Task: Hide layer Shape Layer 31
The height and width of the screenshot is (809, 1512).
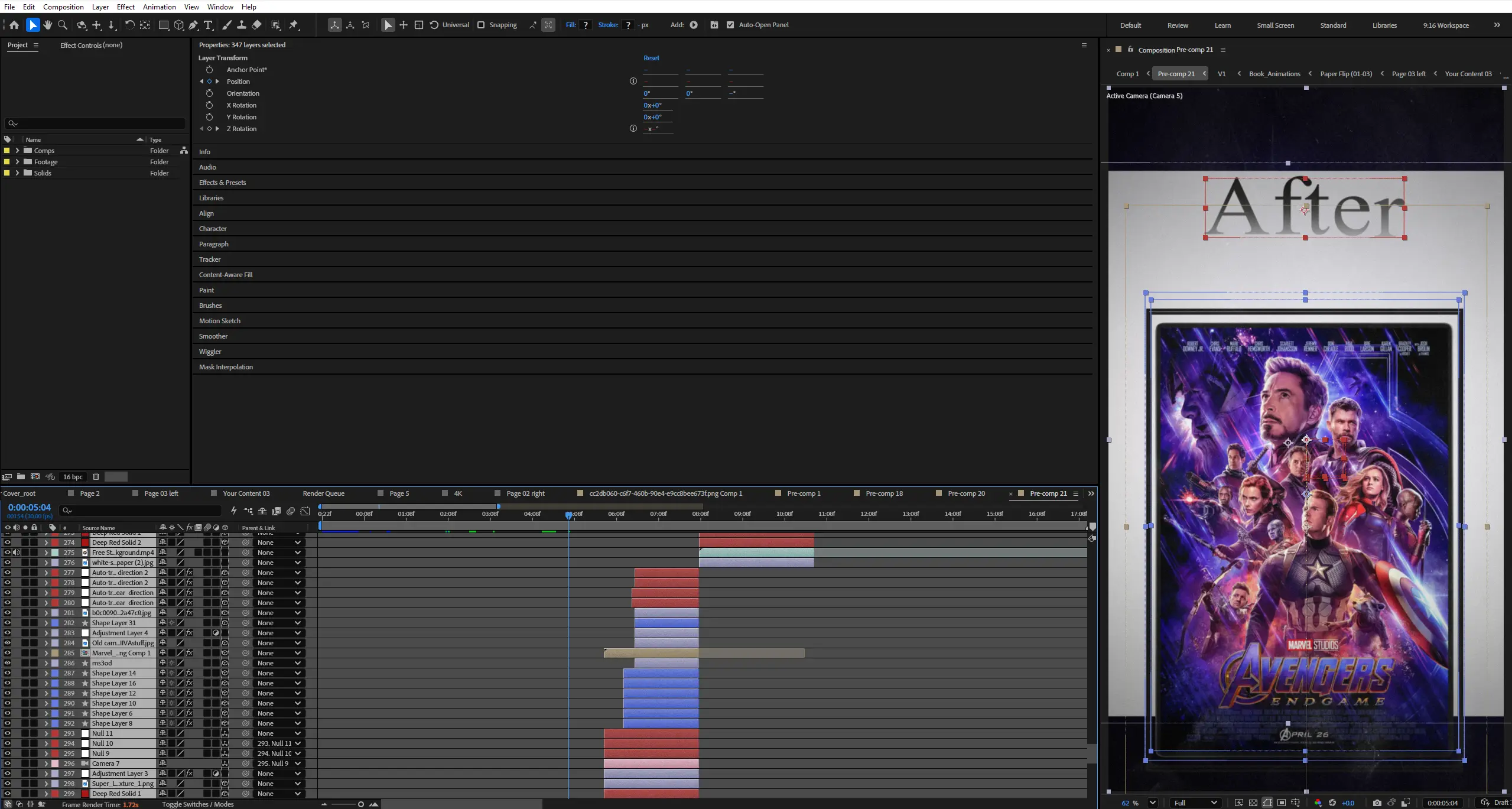Action: point(7,623)
